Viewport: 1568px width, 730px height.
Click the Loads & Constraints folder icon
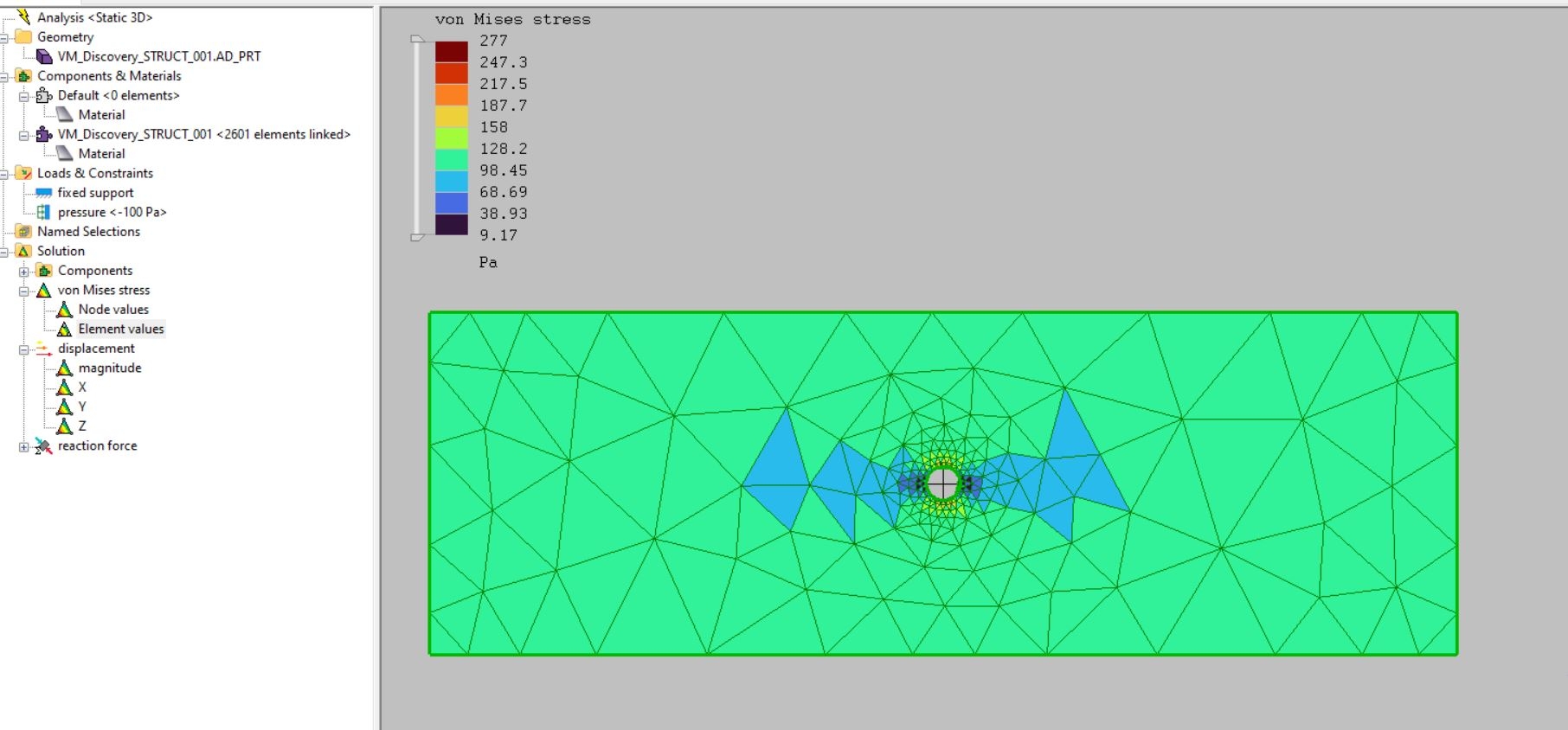(23, 173)
